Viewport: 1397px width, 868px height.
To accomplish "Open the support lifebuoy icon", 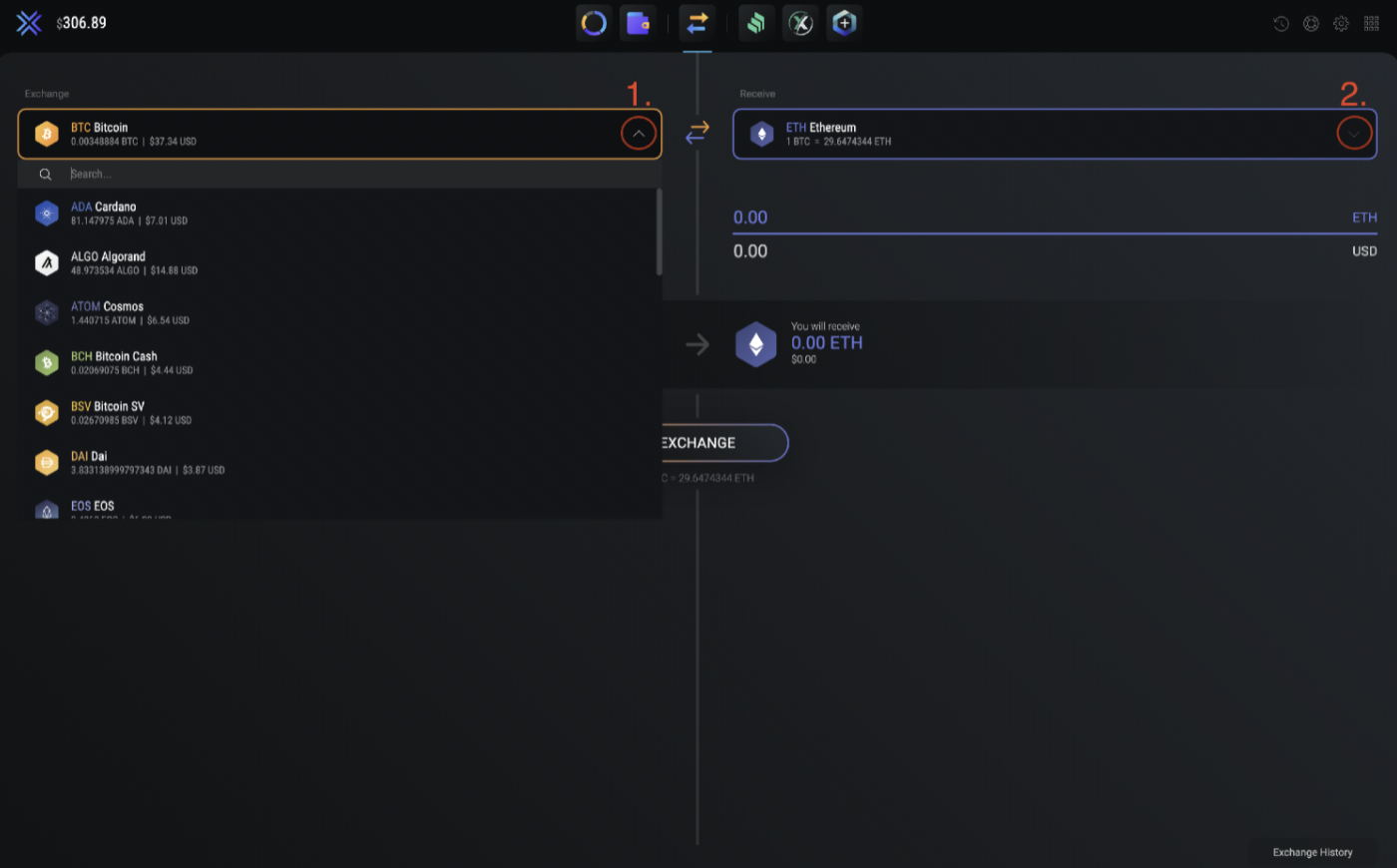I will click(1311, 23).
